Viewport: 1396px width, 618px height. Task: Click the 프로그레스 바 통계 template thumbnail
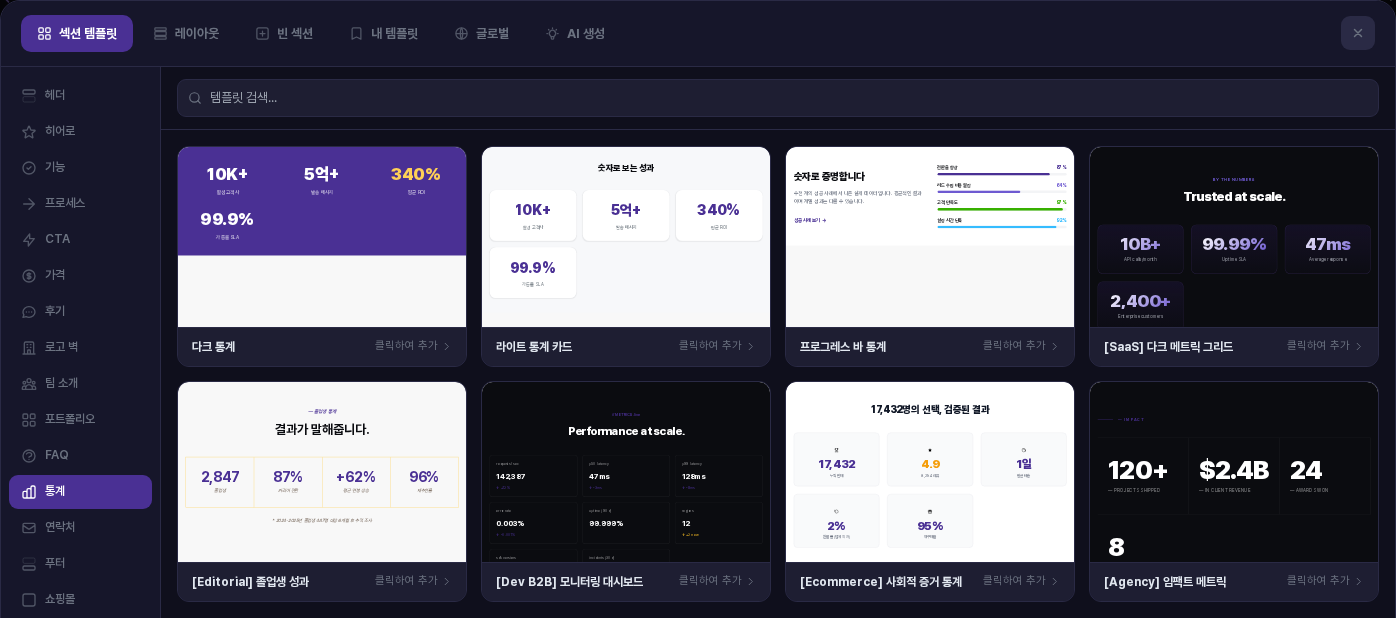point(930,237)
